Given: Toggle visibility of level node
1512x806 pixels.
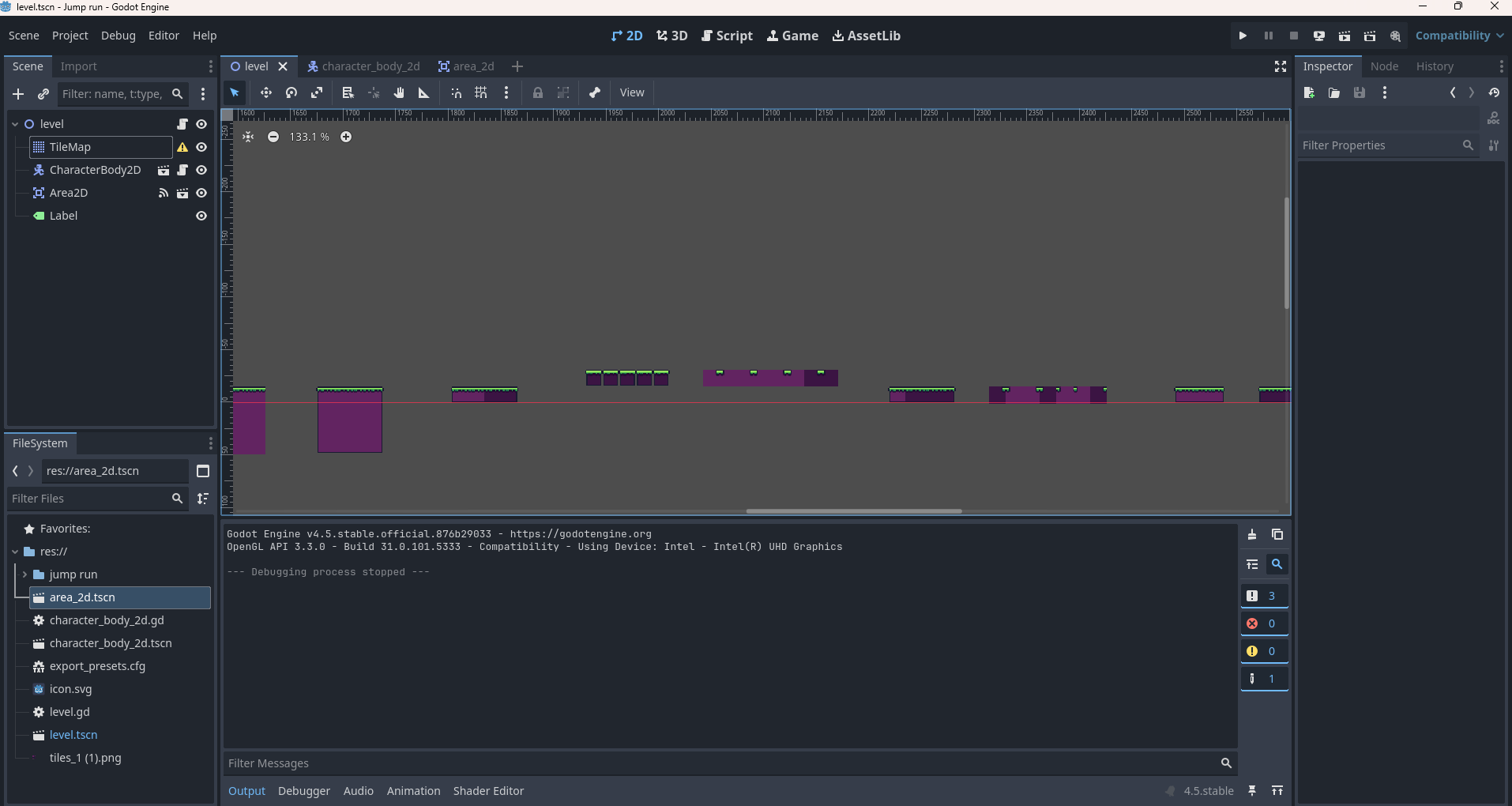Looking at the screenshot, I should pyautogui.click(x=201, y=124).
